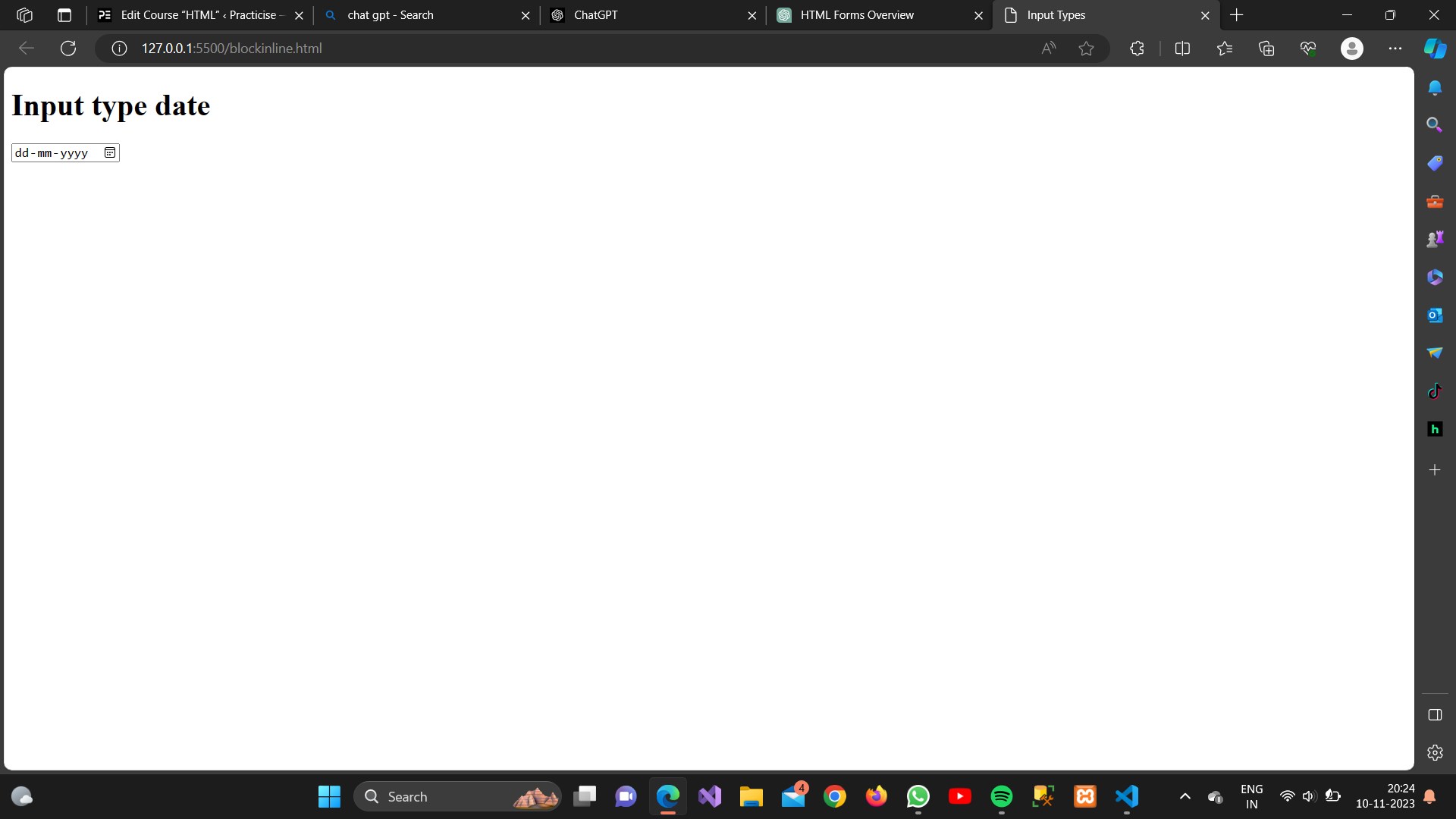Open Microsoft 365 in sidebar

(1435, 278)
